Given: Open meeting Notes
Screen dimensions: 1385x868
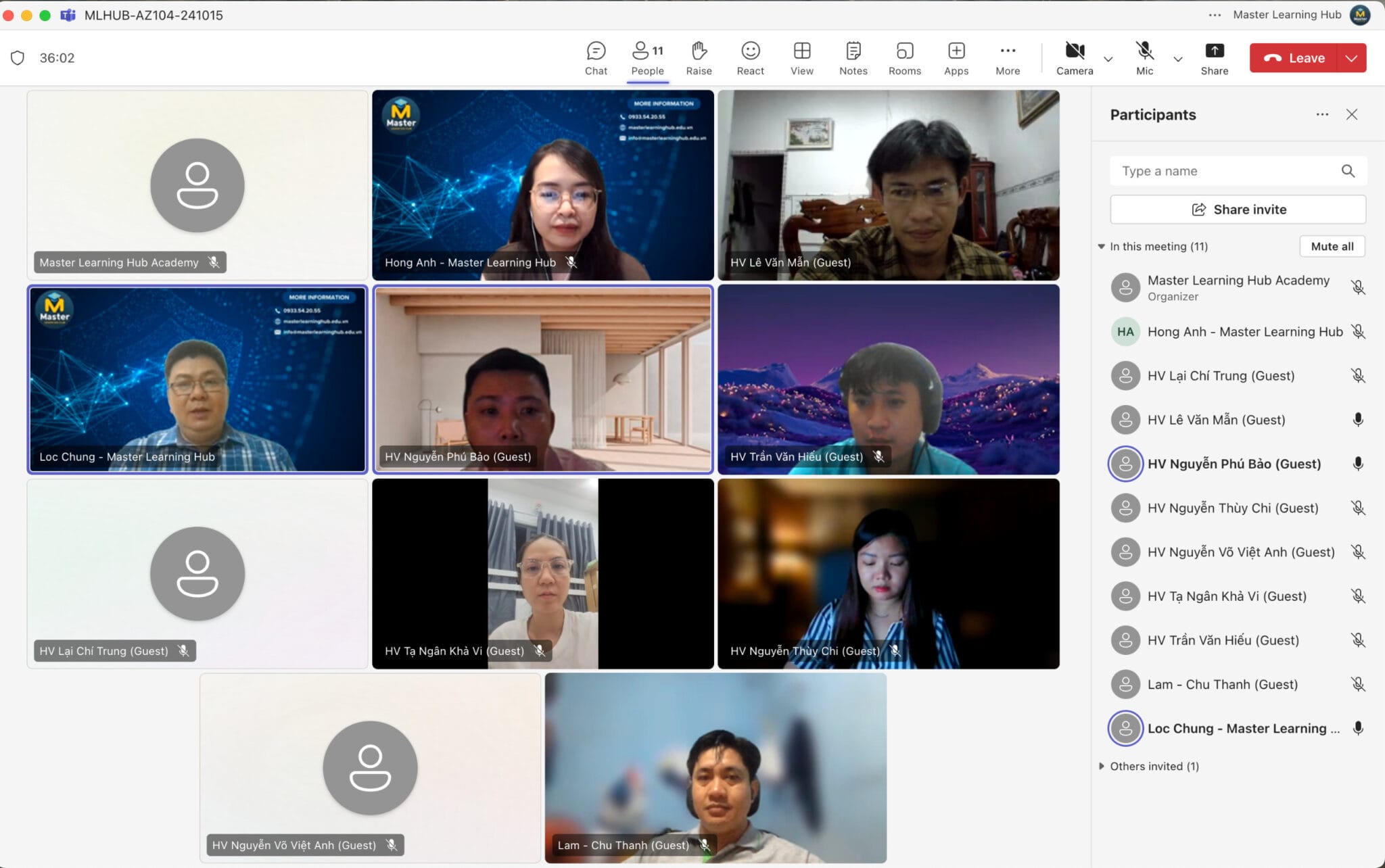Looking at the screenshot, I should tap(853, 57).
